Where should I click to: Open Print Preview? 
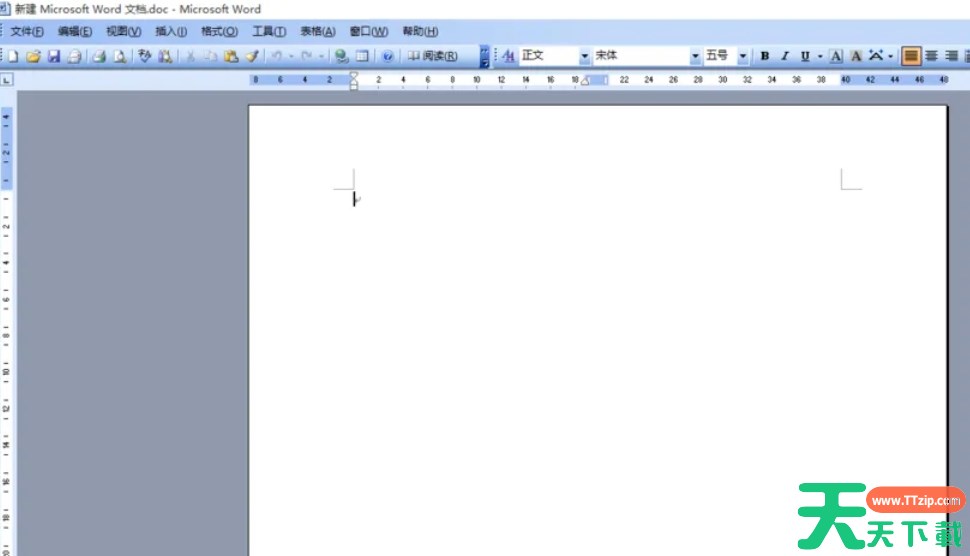120,56
